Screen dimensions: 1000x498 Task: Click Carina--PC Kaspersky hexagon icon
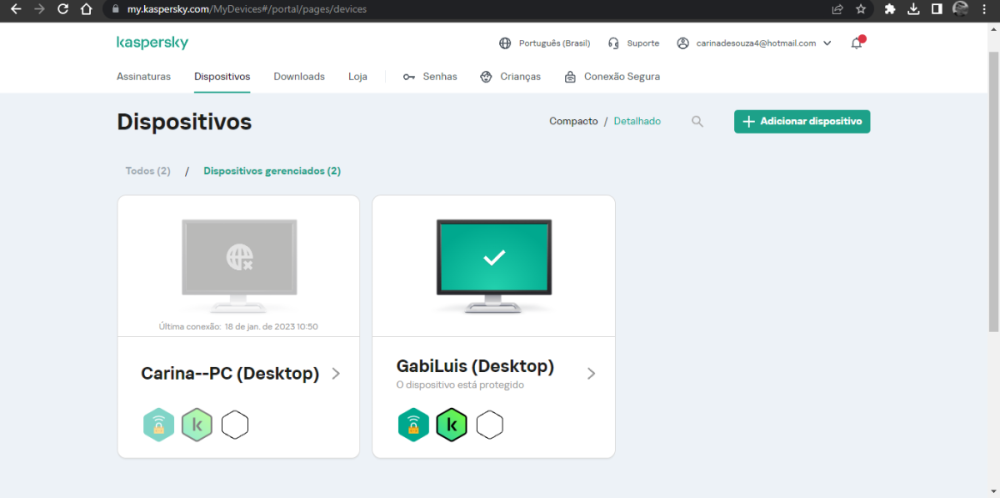(x=196, y=425)
